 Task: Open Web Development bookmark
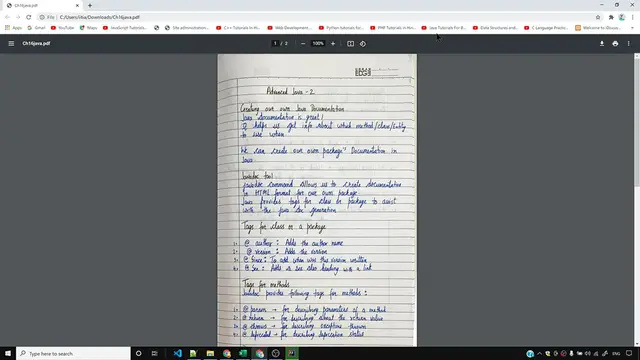[289, 28]
